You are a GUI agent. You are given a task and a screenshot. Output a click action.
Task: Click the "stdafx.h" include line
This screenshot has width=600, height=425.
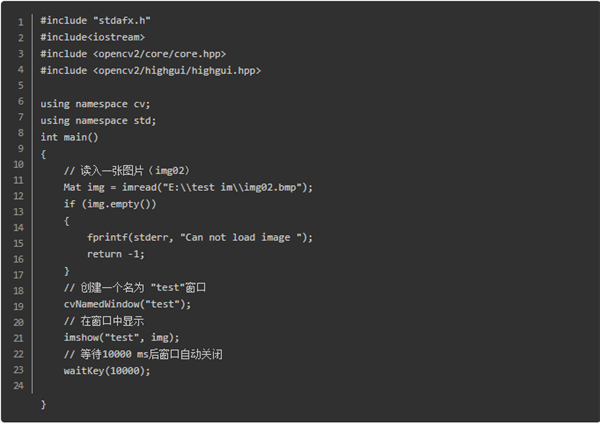(96, 20)
